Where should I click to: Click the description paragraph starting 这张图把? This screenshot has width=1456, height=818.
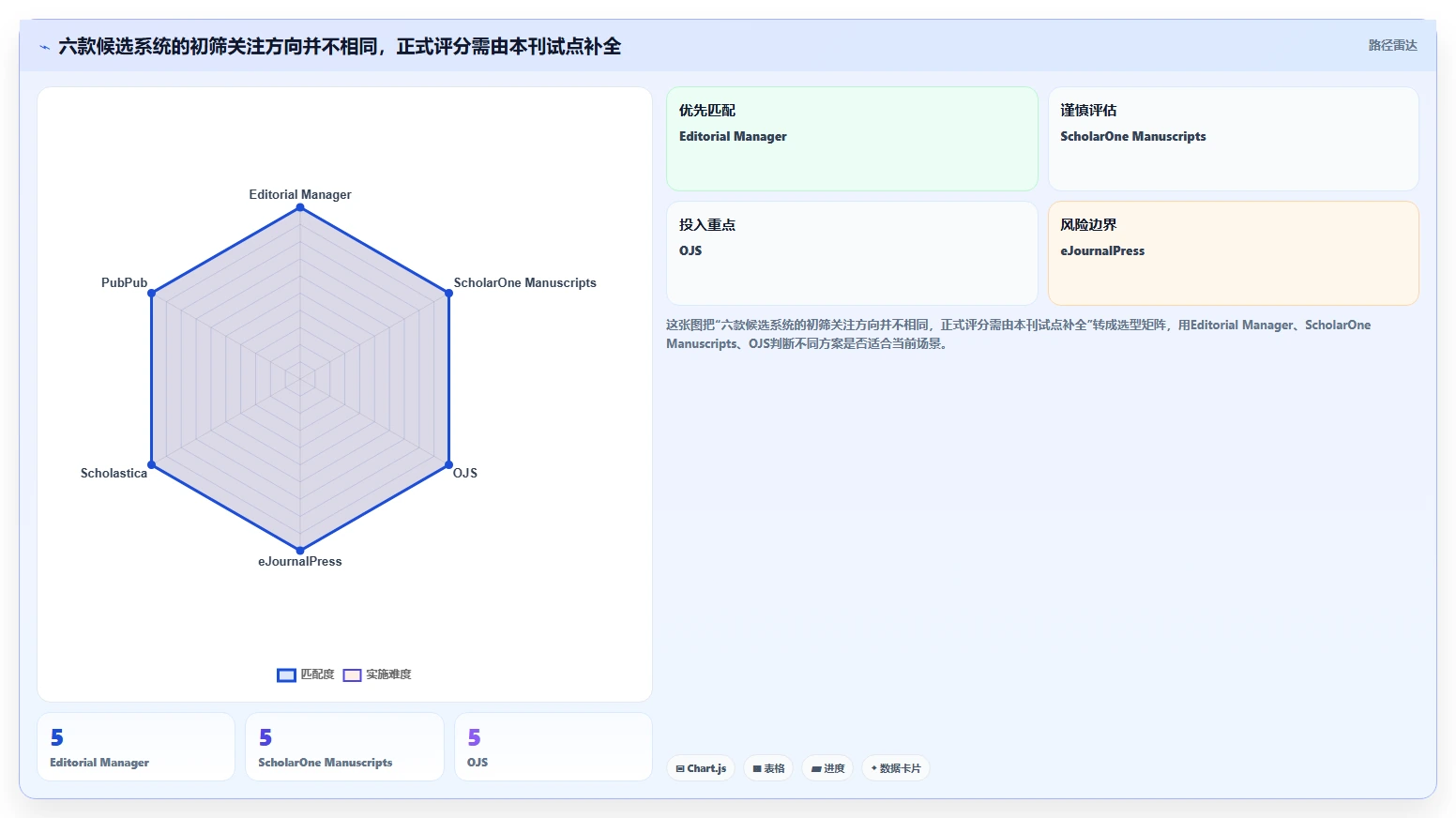1018,334
